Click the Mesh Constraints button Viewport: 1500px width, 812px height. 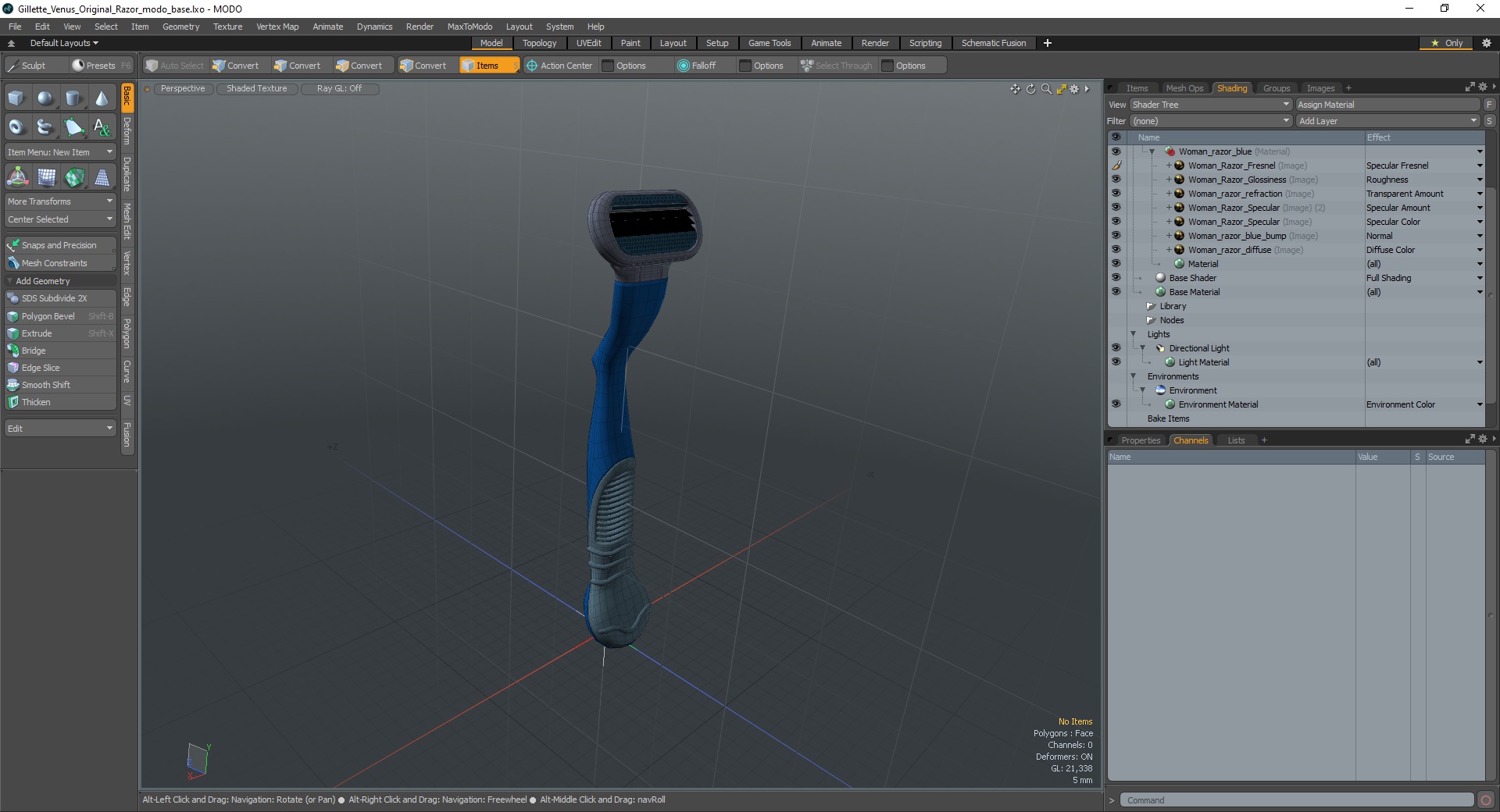click(x=60, y=263)
